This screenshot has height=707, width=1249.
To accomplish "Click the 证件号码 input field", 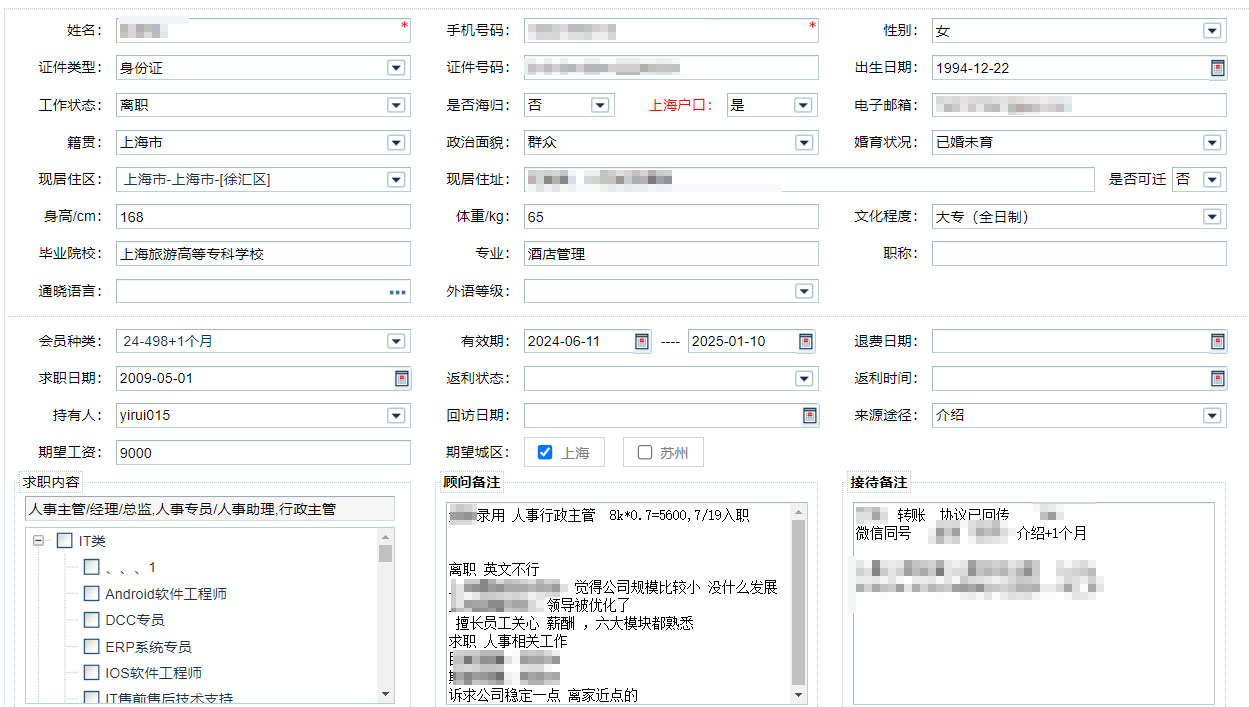I will [671, 68].
